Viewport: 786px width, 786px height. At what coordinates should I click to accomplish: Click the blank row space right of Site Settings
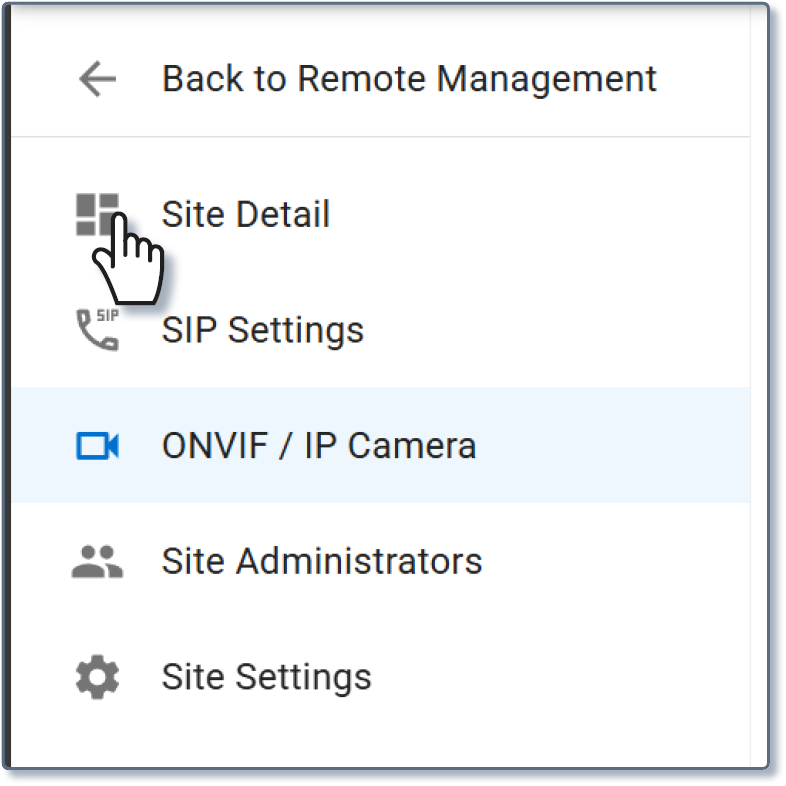[x=560, y=678]
